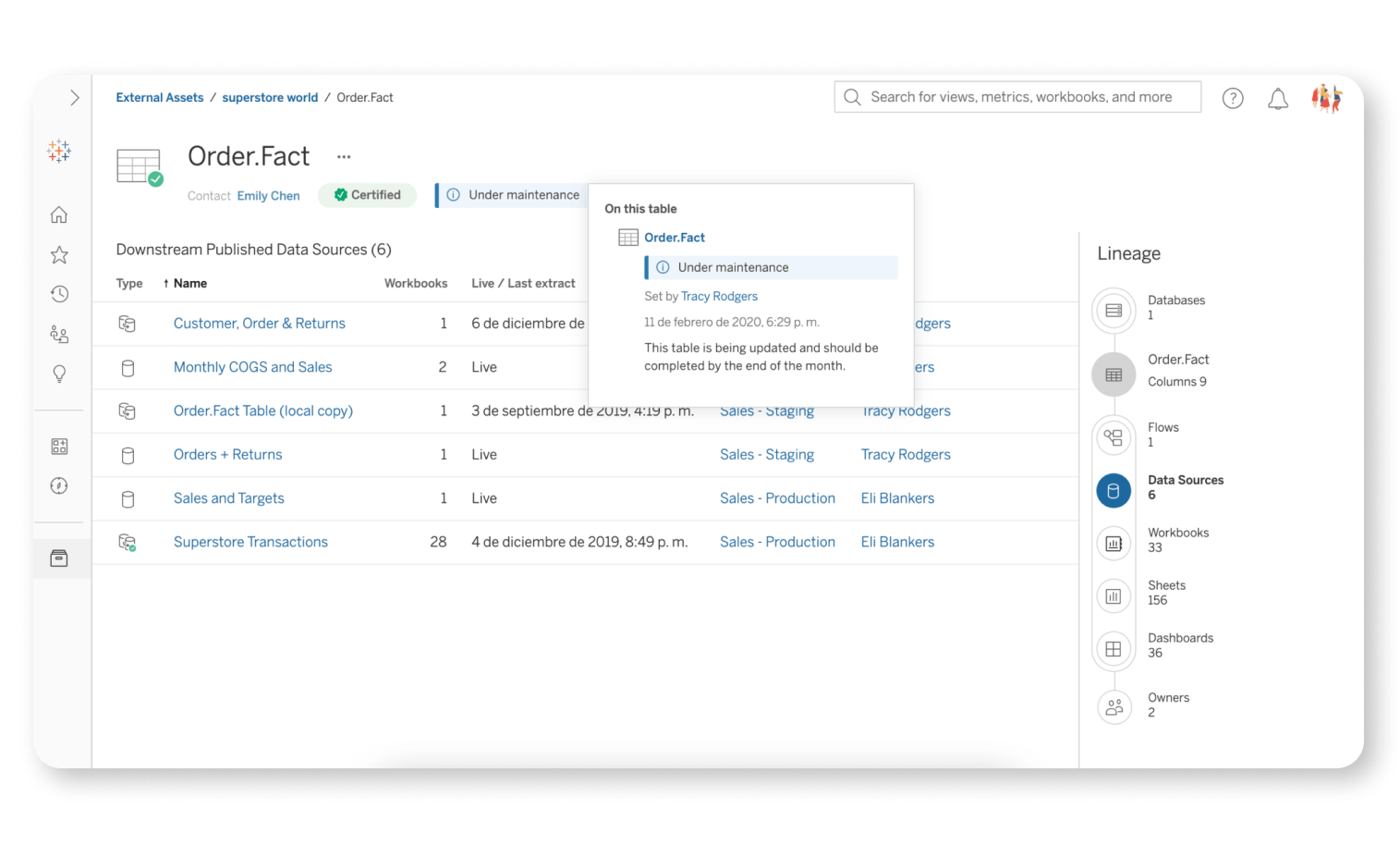The image size is (1400, 846).
Task: Sort the table by Name column
Action: pyautogui.click(x=189, y=284)
